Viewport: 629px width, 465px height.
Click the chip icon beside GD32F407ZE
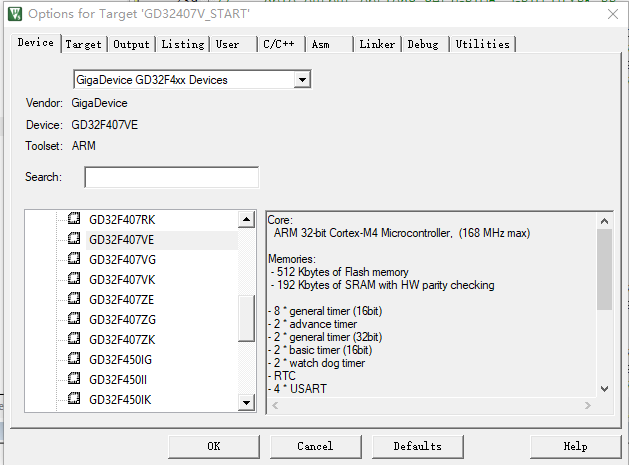click(x=74, y=298)
